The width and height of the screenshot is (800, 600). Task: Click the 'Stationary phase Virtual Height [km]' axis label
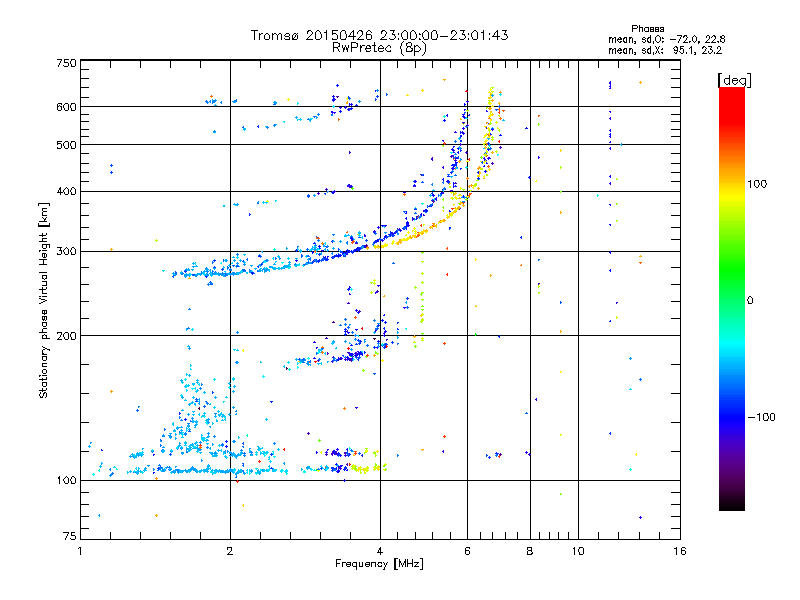[44, 300]
